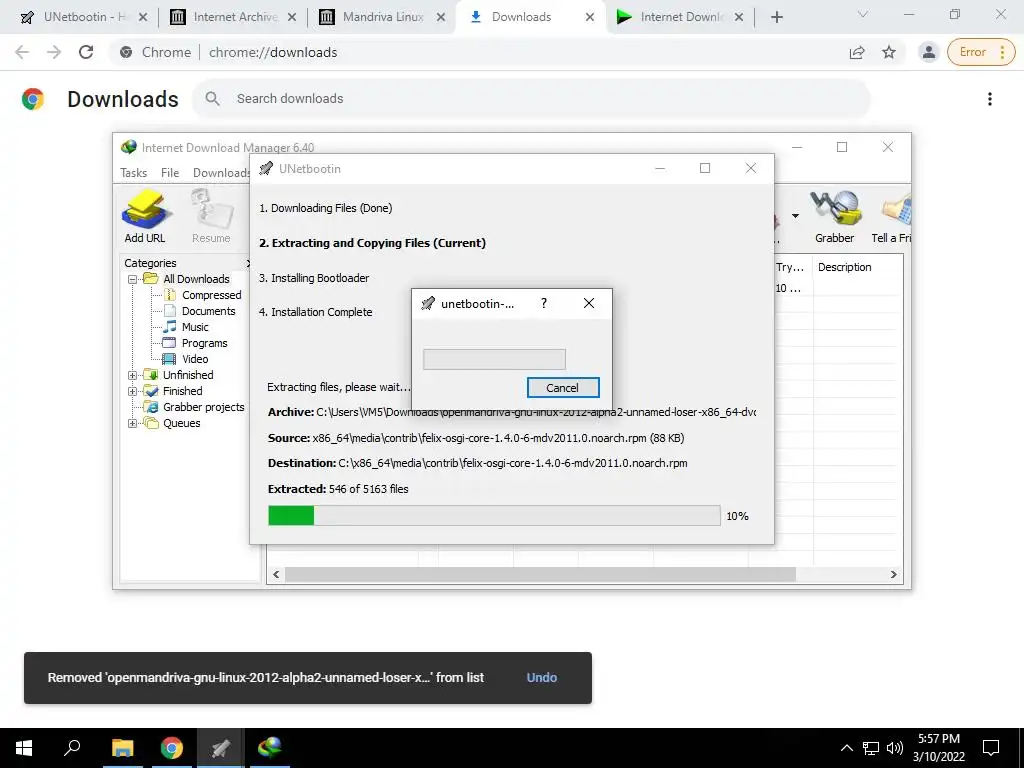Open Downloads menu in IDM
The width and height of the screenshot is (1024, 768).
(x=221, y=172)
